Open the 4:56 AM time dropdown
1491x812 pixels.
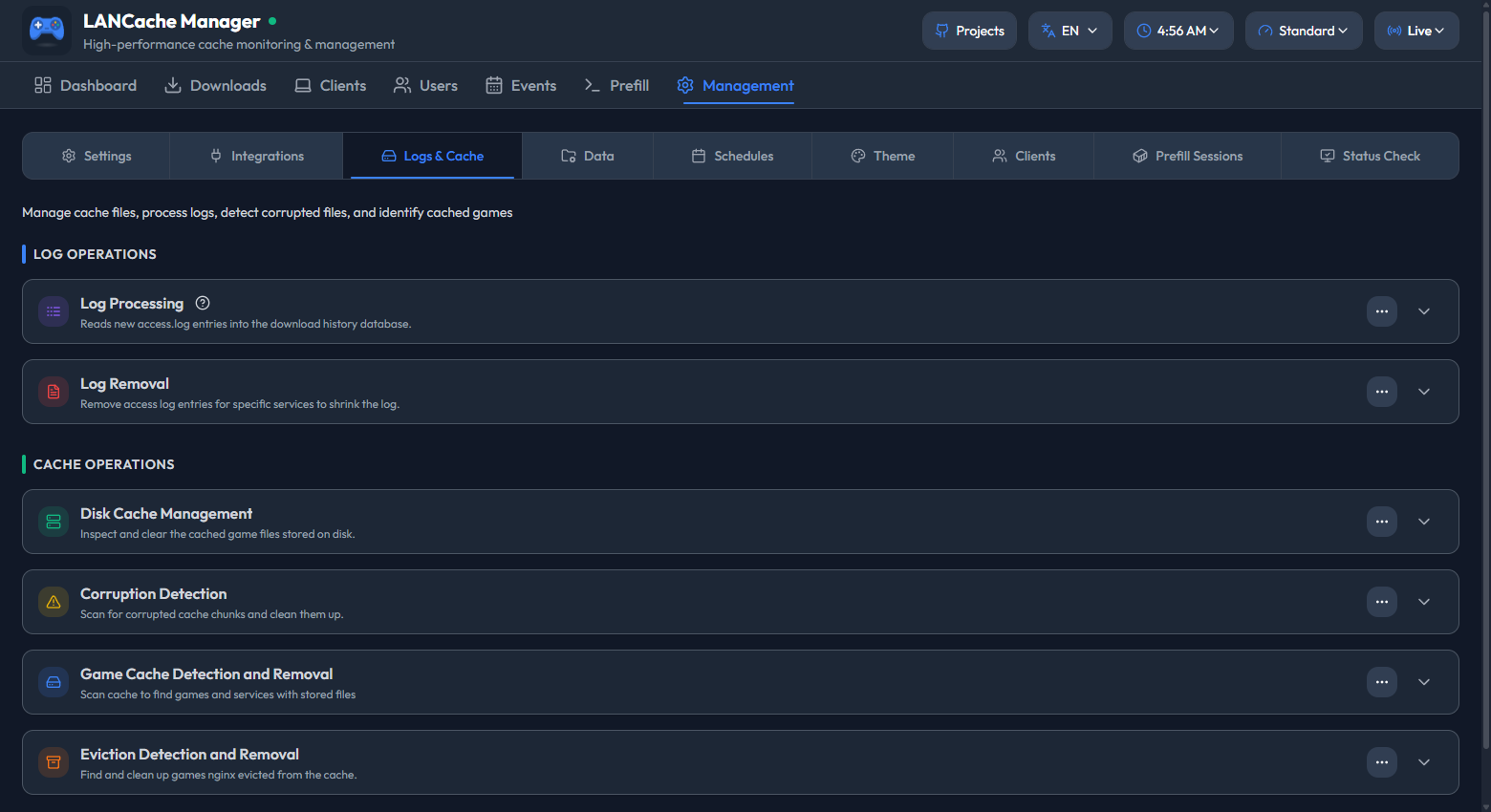pyautogui.click(x=1178, y=31)
